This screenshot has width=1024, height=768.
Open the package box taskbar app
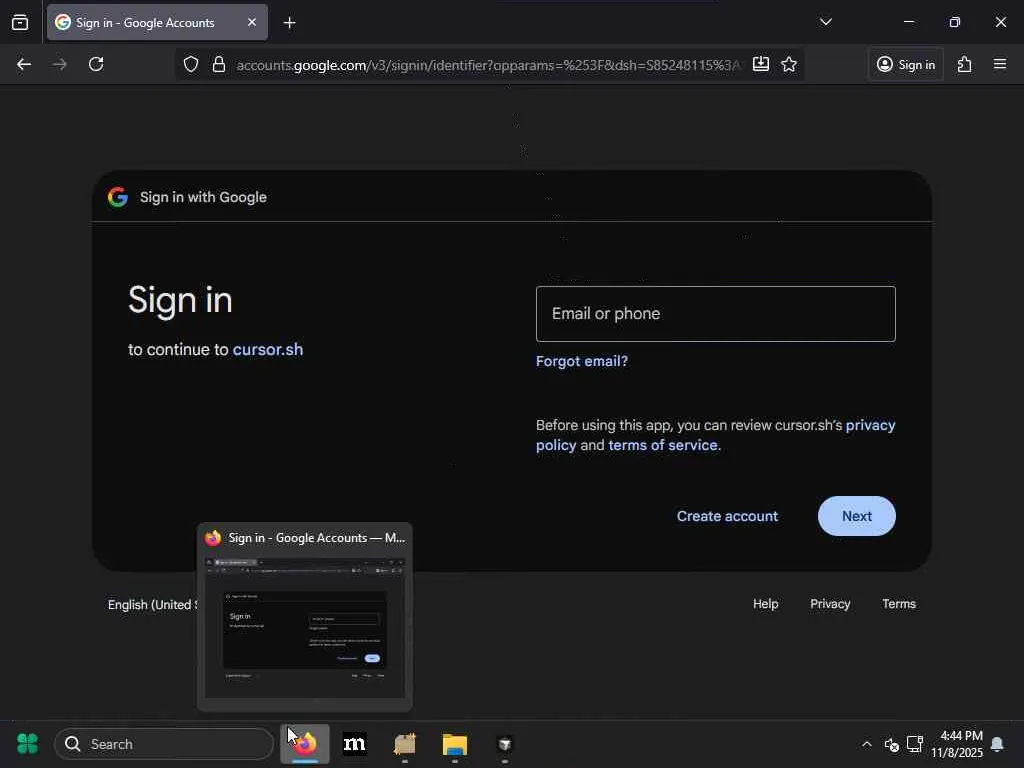pyautogui.click(x=405, y=744)
